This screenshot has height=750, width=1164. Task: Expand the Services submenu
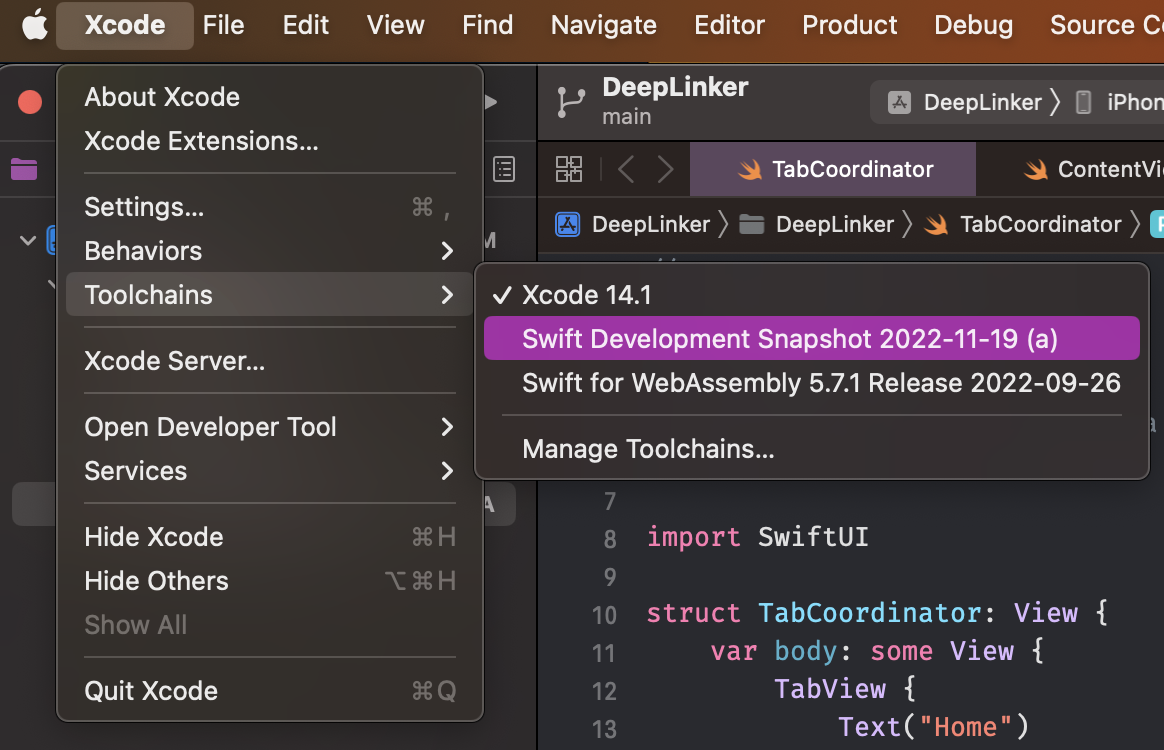pyautogui.click(x=269, y=471)
